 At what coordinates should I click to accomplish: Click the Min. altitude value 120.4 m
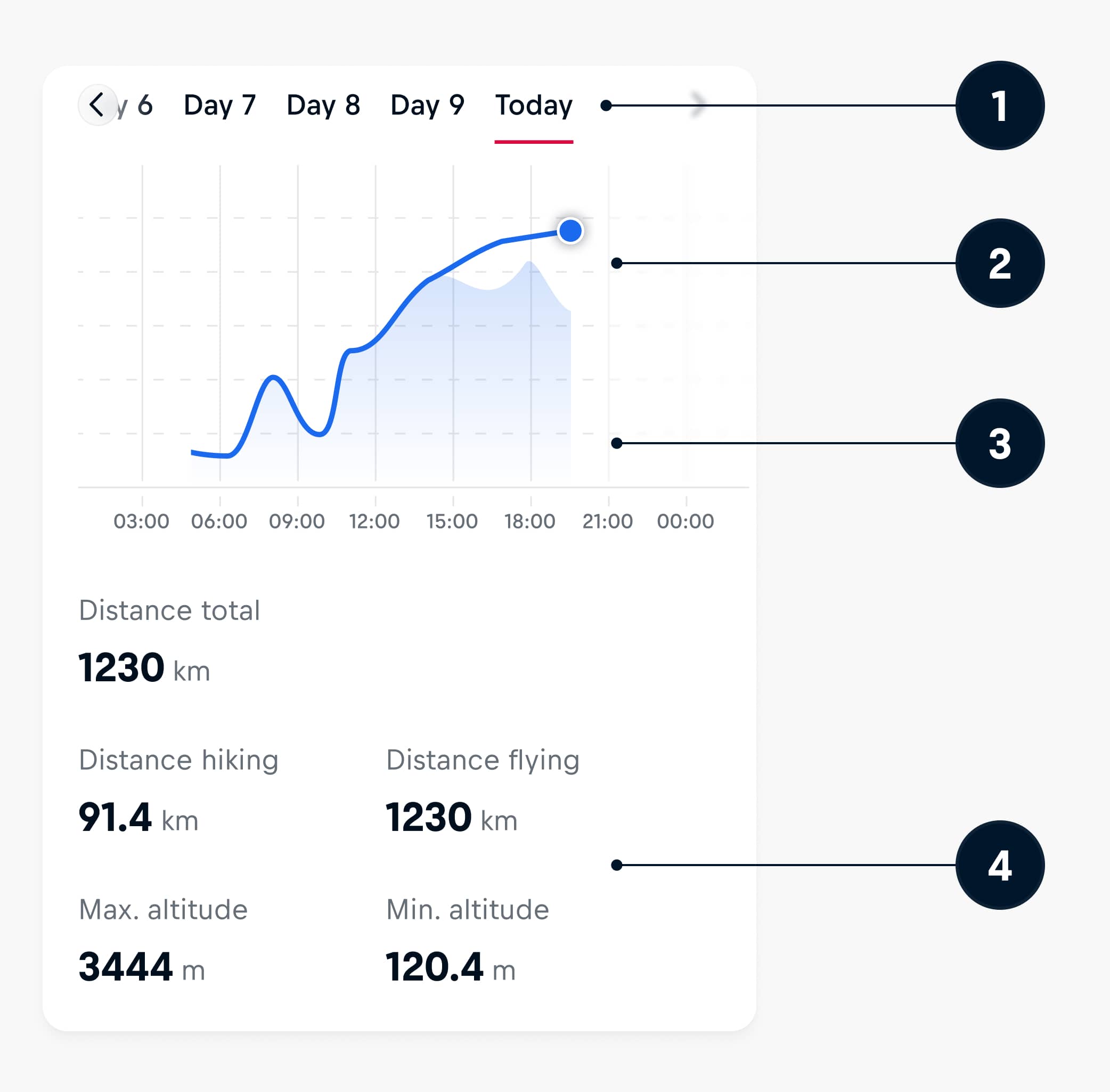click(451, 967)
